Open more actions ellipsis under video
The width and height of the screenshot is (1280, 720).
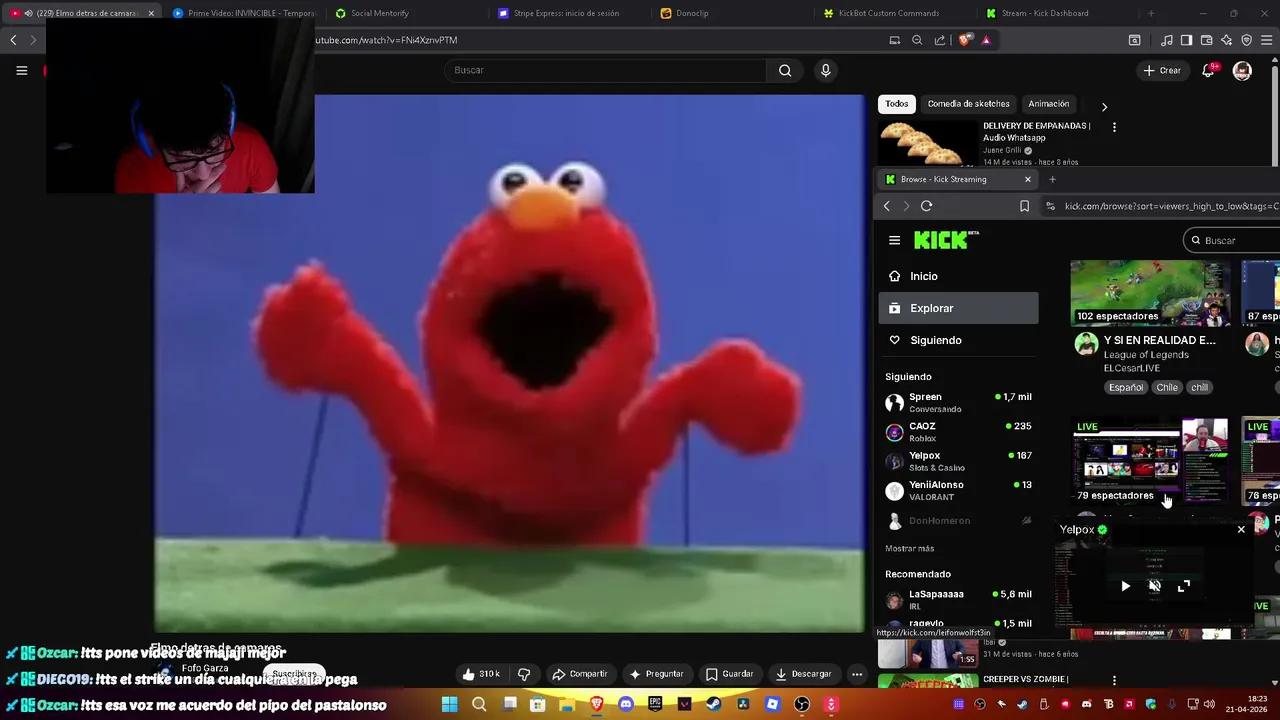click(x=857, y=674)
